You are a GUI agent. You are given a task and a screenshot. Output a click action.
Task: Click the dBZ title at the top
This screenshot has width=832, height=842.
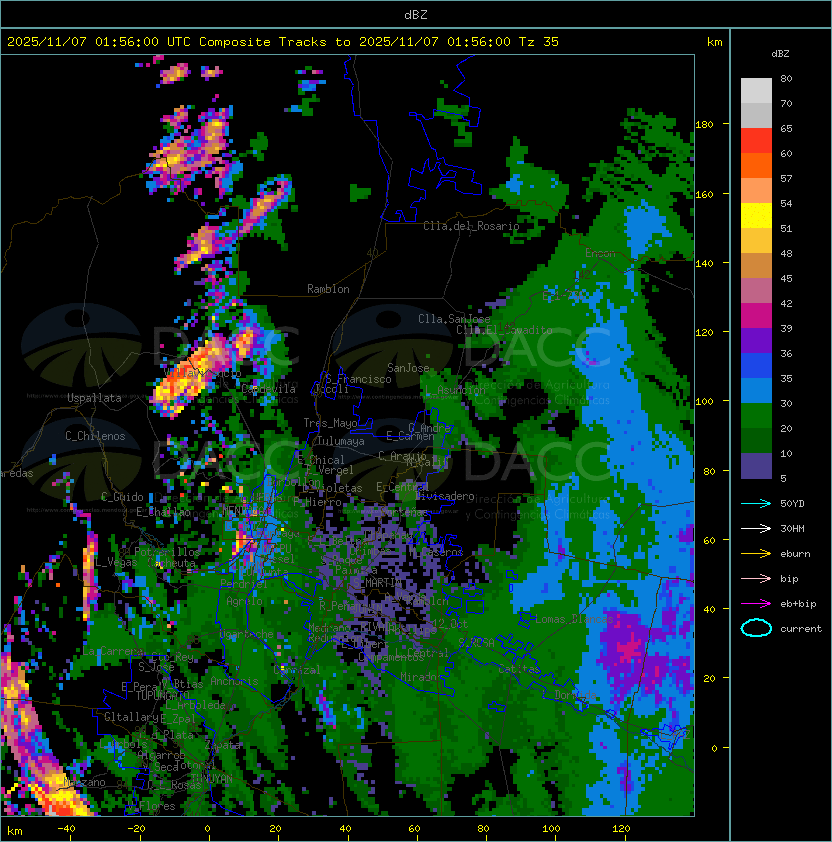click(x=416, y=14)
